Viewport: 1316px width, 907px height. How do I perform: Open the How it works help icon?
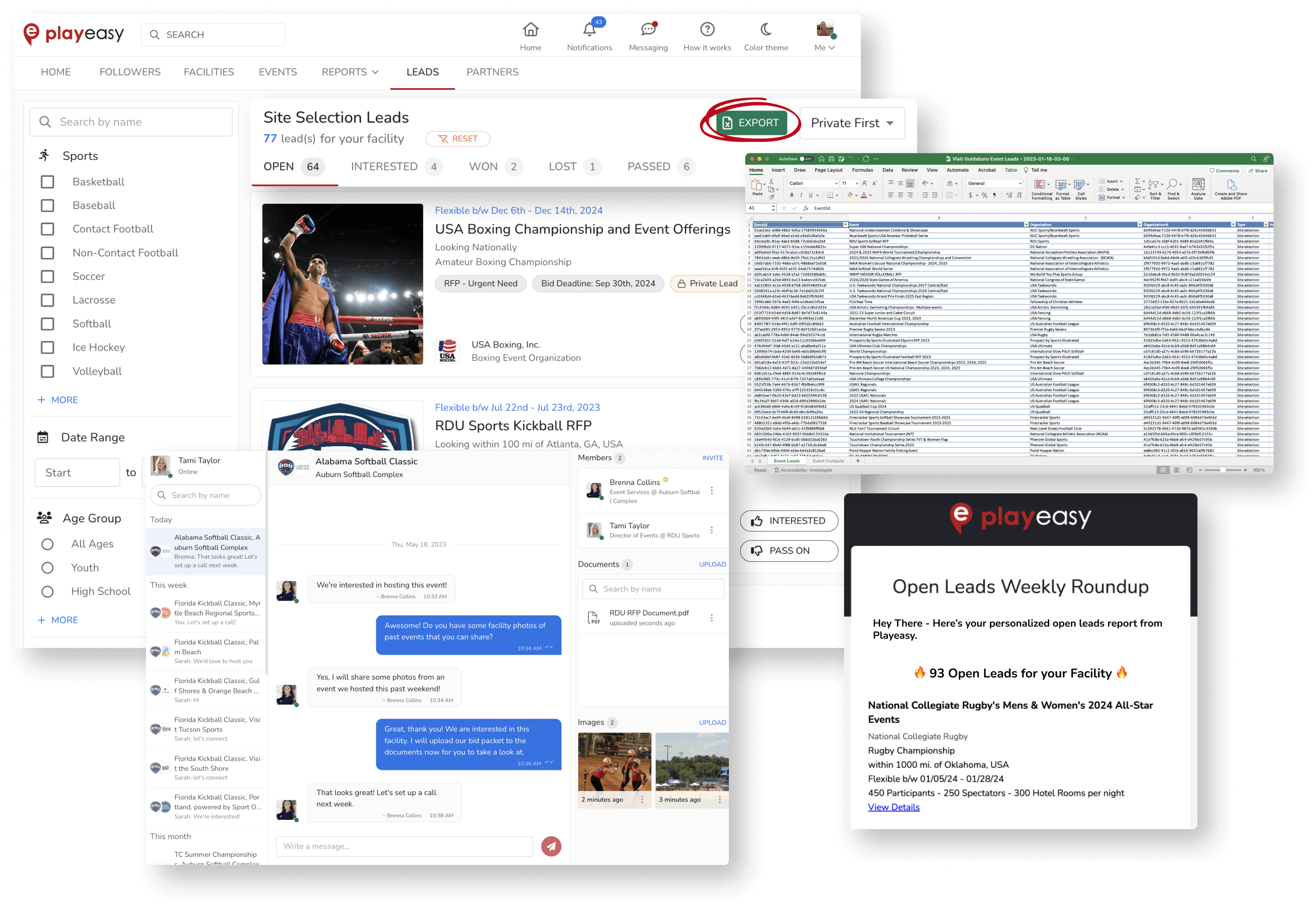[x=707, y=29]
